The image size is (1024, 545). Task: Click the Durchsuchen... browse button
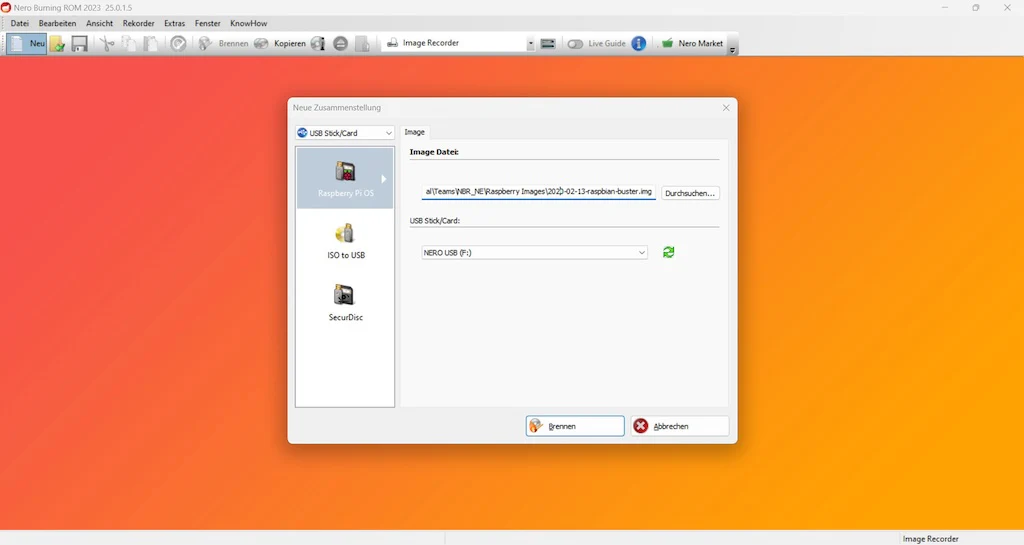(x=690, y=193)
